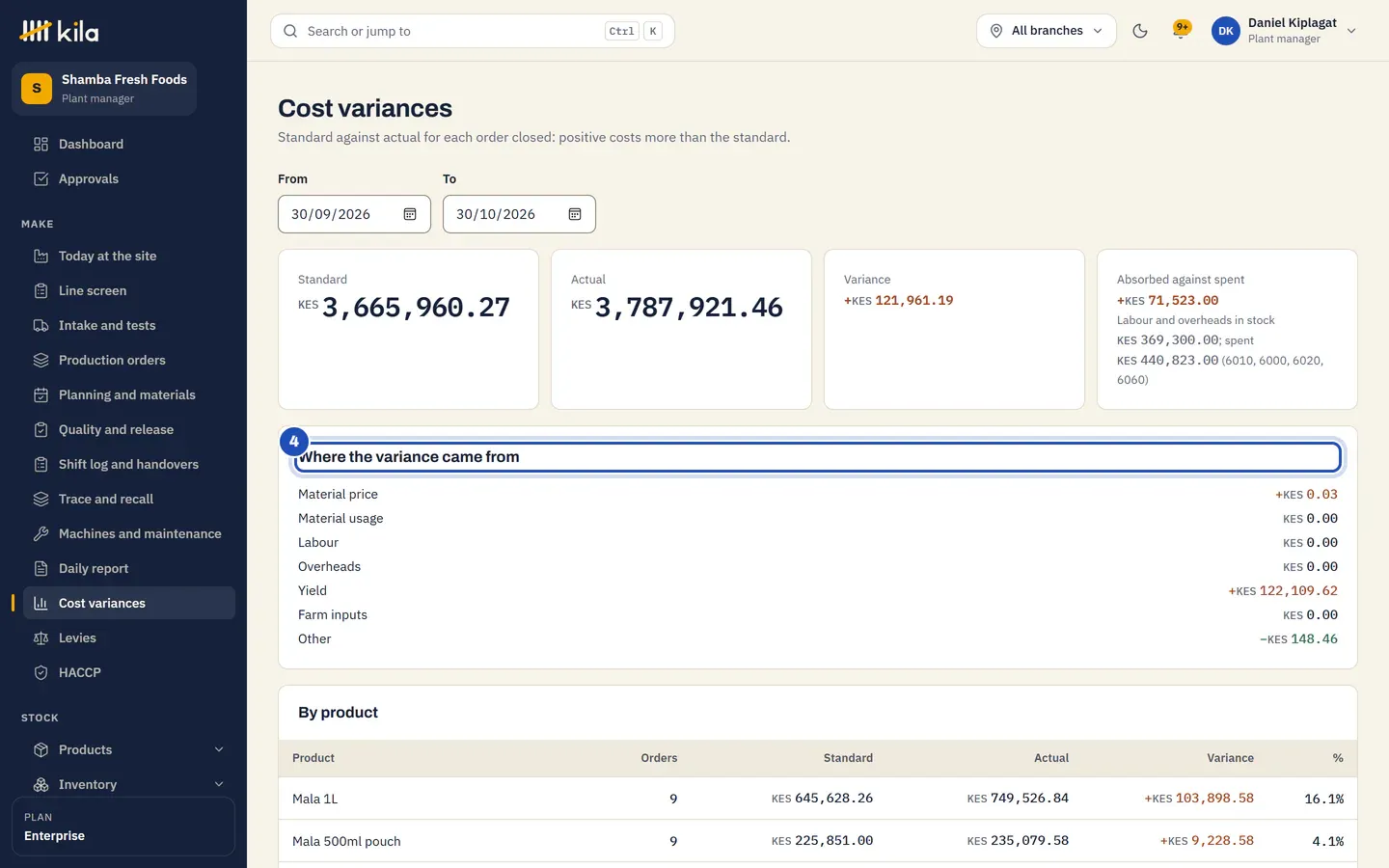Click the Mala 1L variance percentage 16.1%
This screenshot has height=868, width=1389.
[1323, 799]
